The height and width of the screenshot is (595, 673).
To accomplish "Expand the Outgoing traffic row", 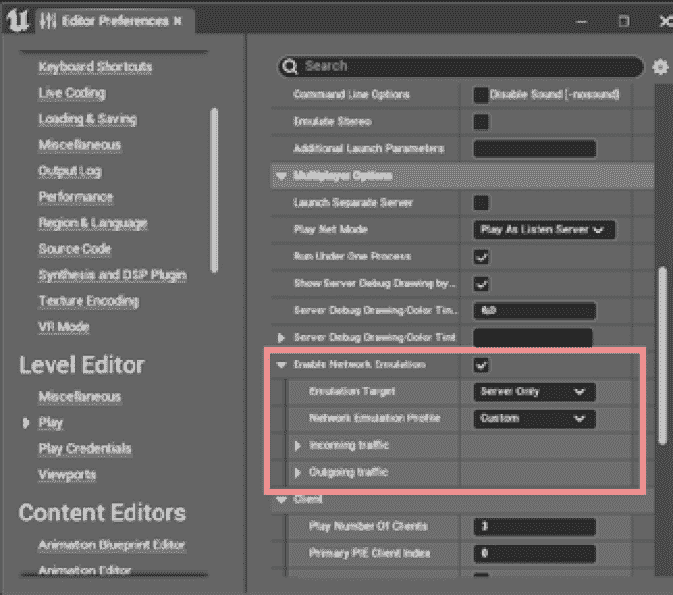I will (x=297, y=473).
